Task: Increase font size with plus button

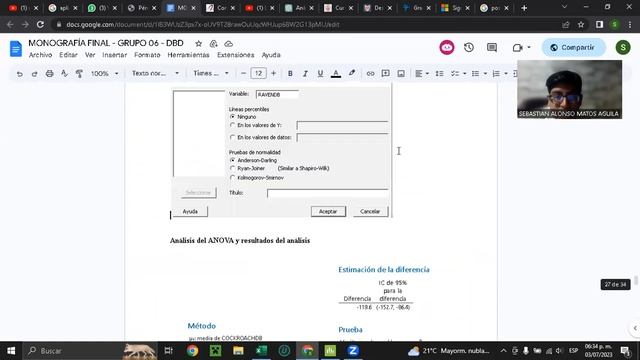Action: pos(273,73)
